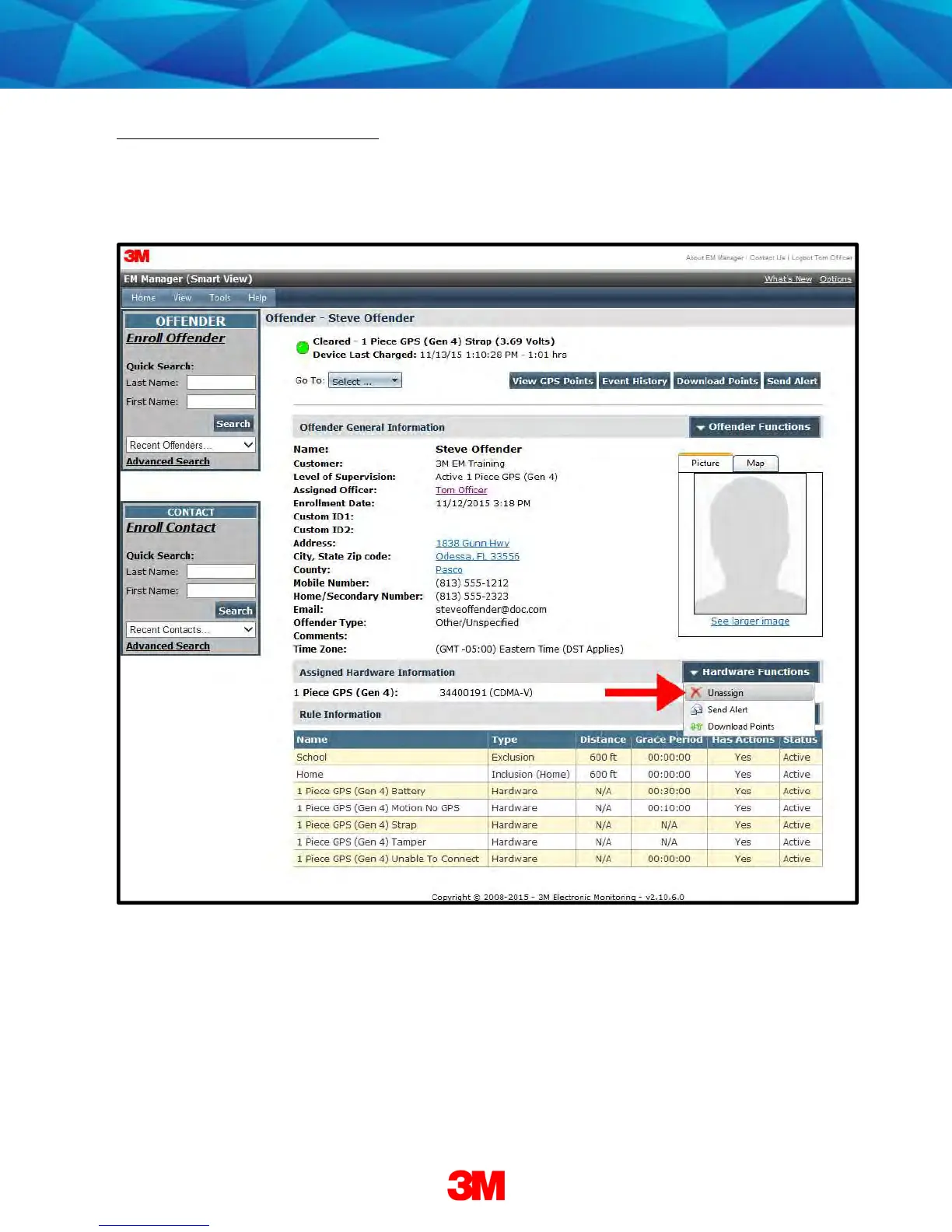Choose Download Points from Hardware Functions menu

click(749, 726)
